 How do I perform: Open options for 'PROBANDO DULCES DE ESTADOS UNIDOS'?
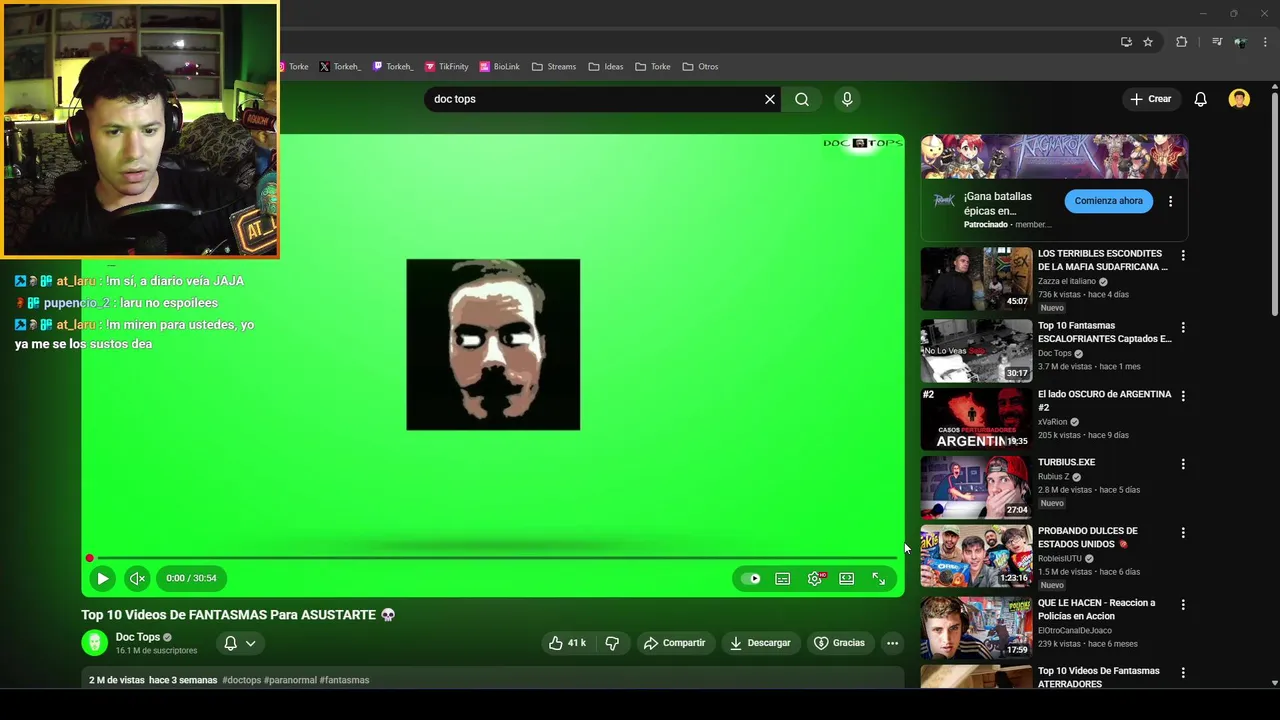(1183, 533)
